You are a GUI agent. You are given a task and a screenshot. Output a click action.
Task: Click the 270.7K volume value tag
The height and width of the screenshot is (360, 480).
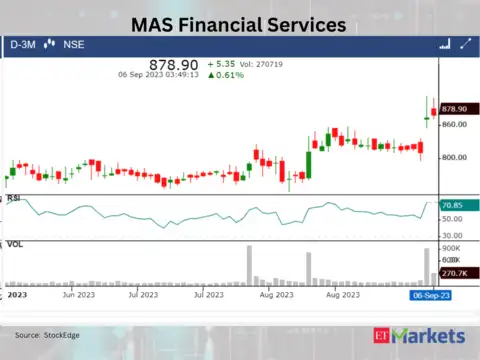pos(460,273)
